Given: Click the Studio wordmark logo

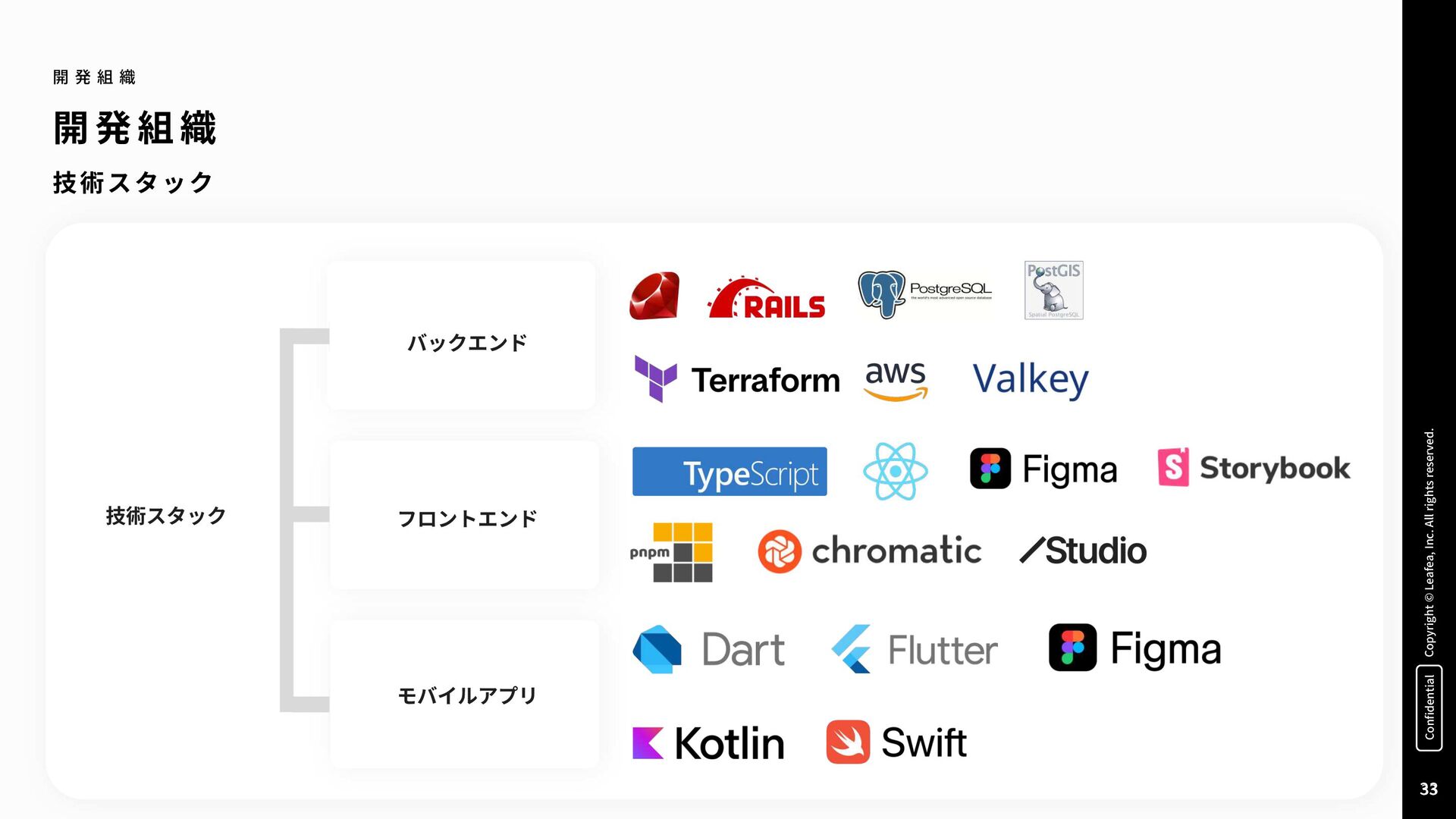Looking at the screenshot, I should coord(1083,551).
